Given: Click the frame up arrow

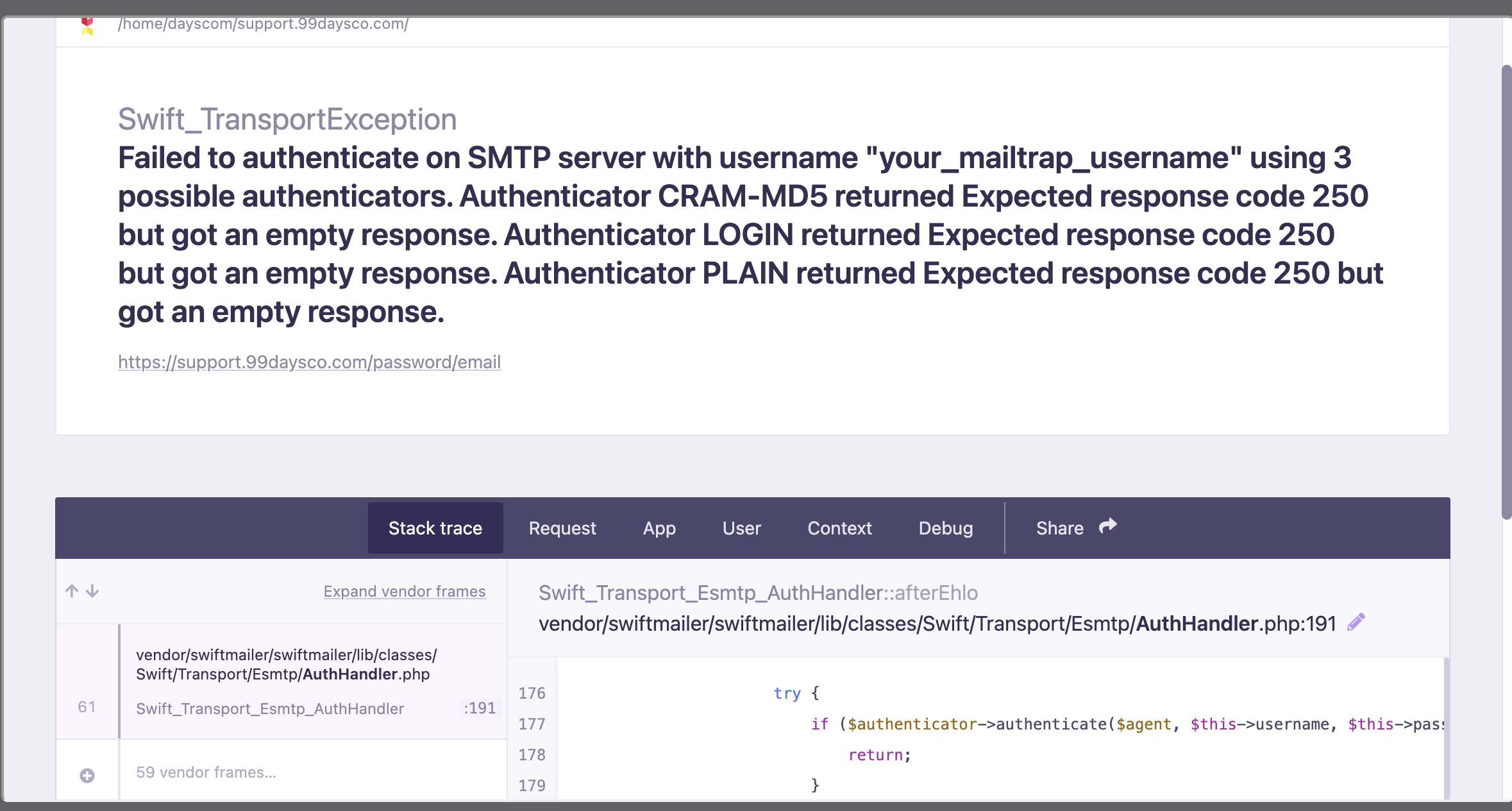Looking at the screenshot, I should coord(72,591).
